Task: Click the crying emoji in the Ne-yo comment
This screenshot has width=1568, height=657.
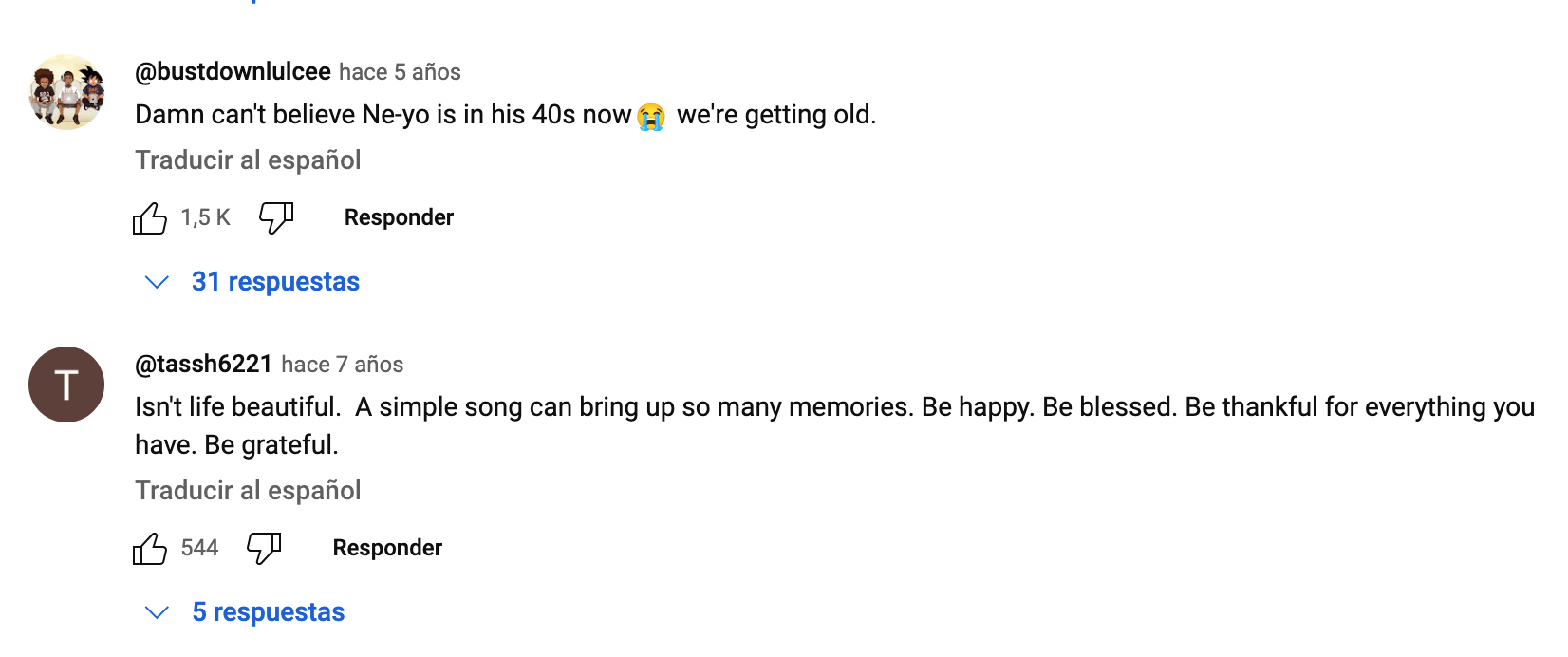Action: tap(651, 116)
